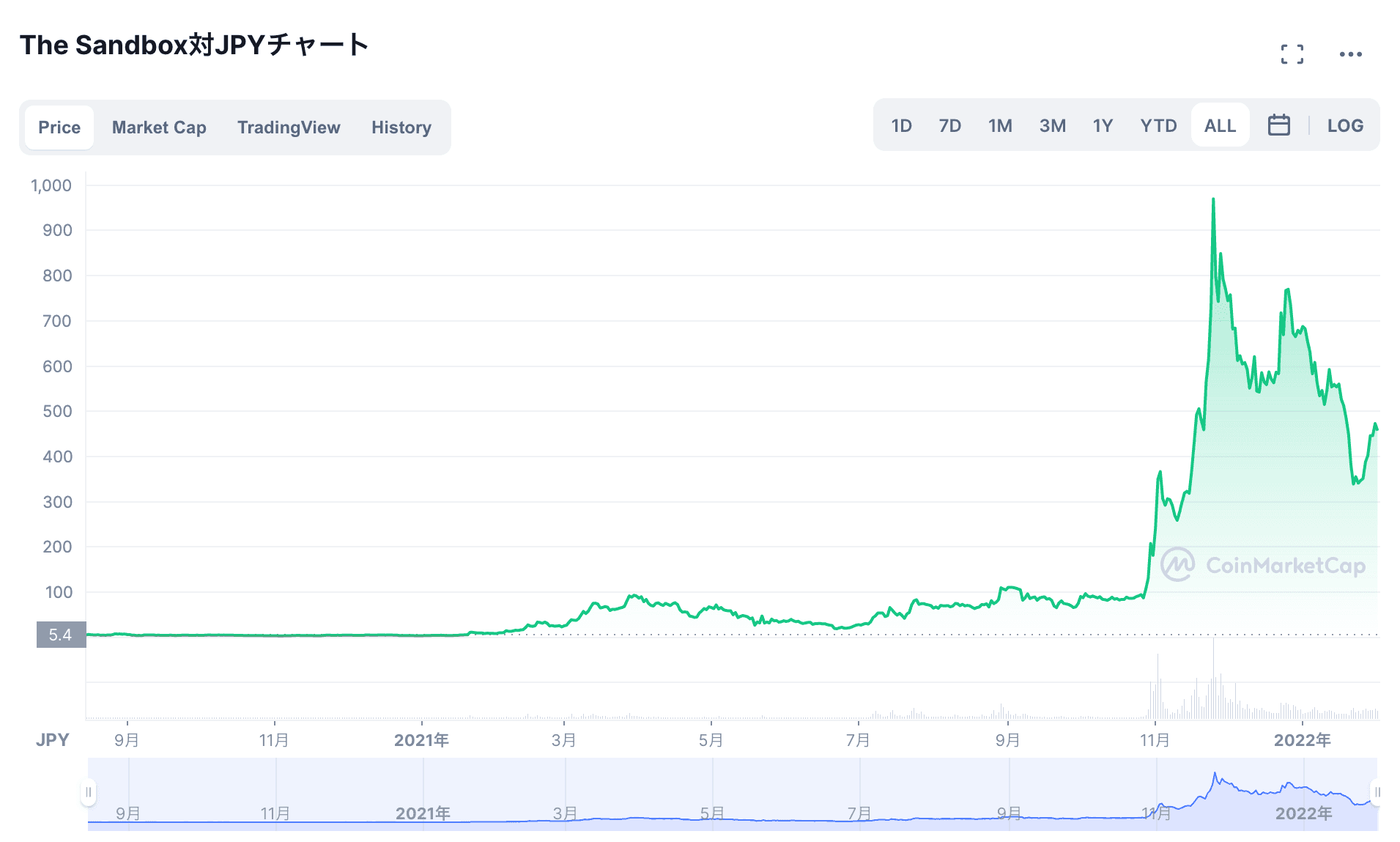Open the three-dot more options menu
Image resolution: width=1400 pixels, height=842 pixels.
coord(1350,54)
